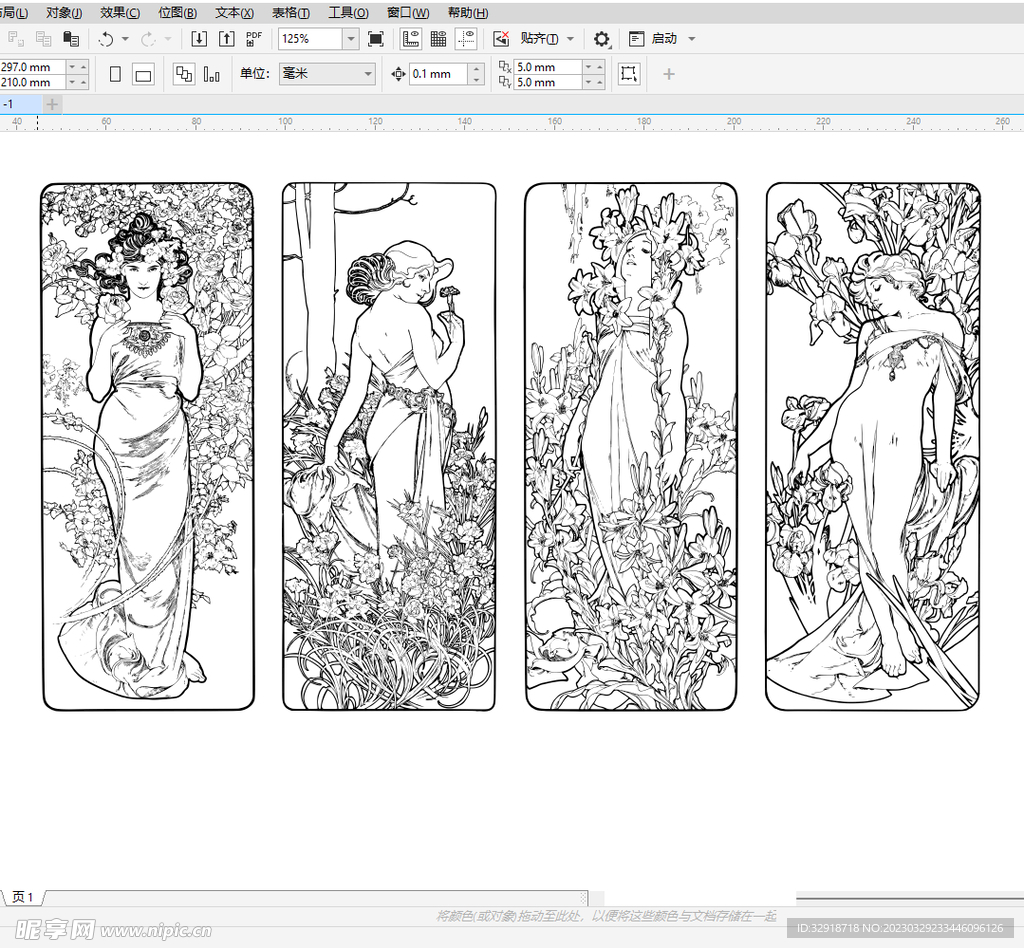The height and width of the screenshot is (948, 1024).
Task: Click the Import icon in the toolbar
Action: click(199, 39)
